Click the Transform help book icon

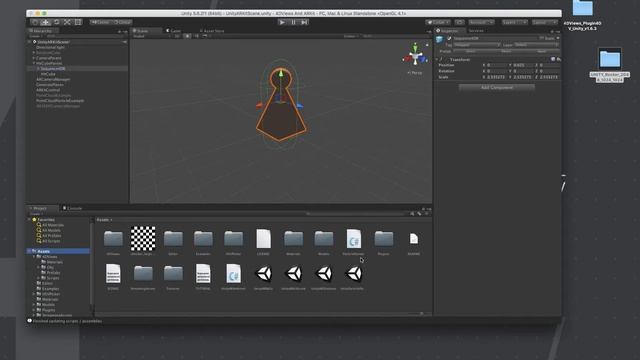click(553, 60)
